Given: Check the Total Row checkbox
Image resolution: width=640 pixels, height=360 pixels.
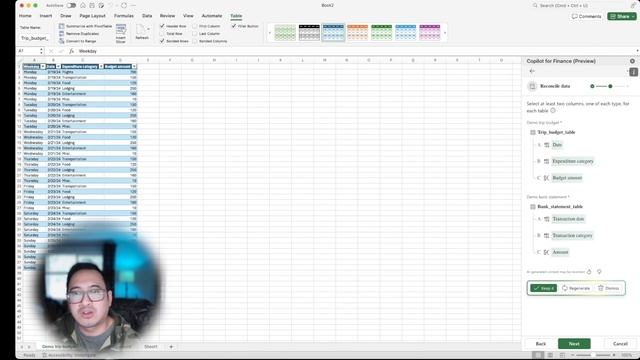Looking at the screenshot, I should pyautogui.click(x=162, y=33).
